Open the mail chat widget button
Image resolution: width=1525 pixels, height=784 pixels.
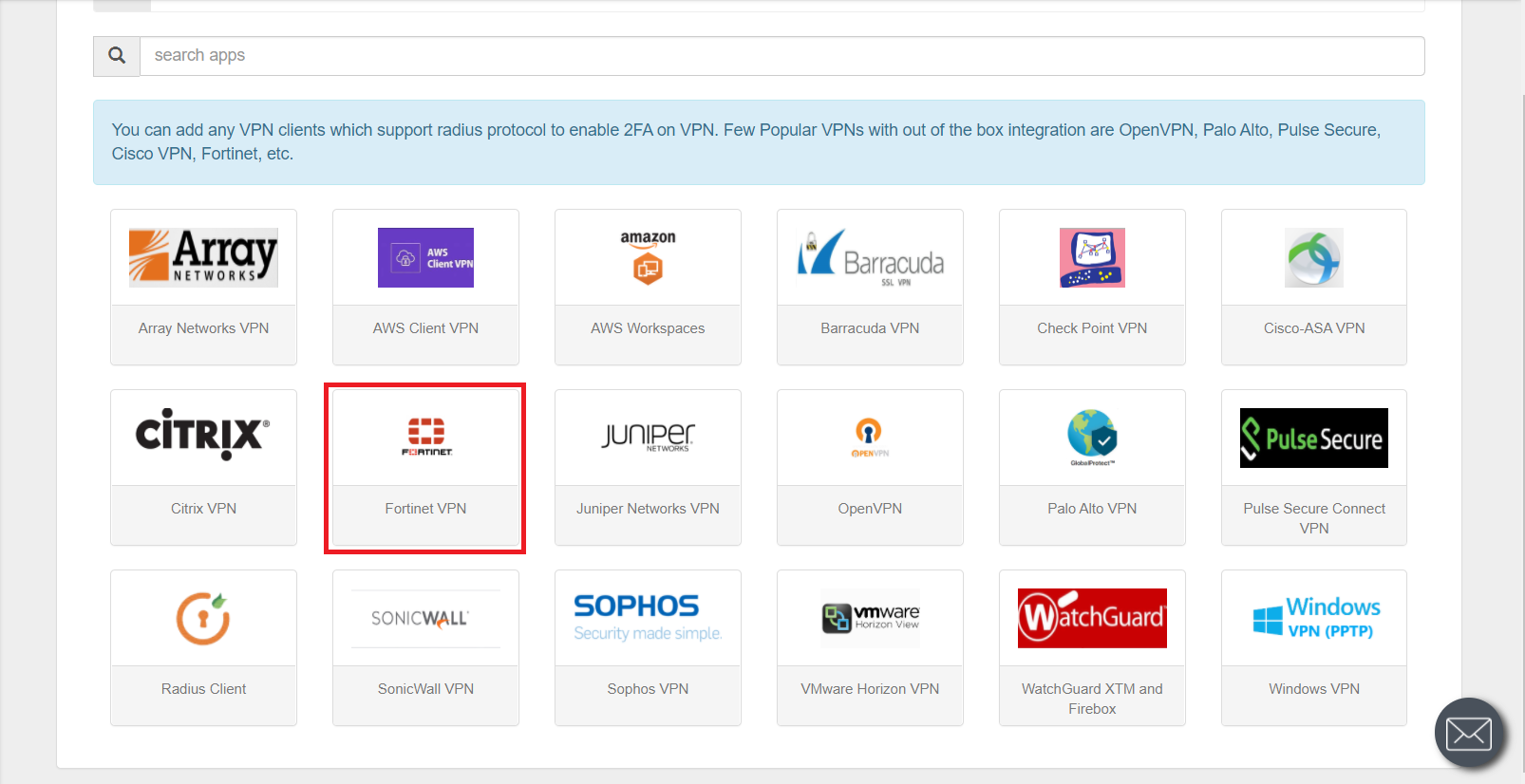(1469, 733)
